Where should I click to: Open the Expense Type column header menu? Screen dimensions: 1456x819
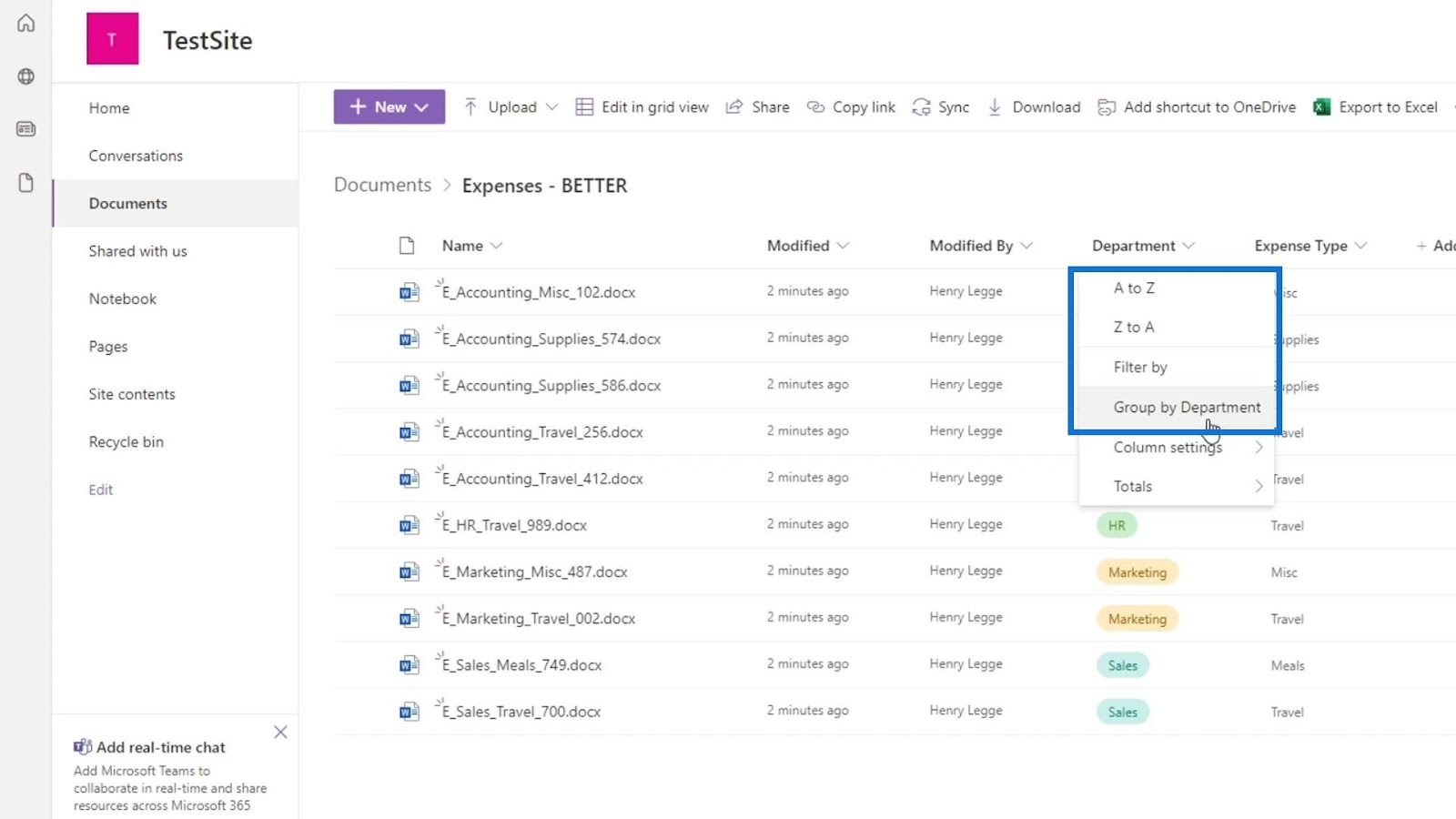point(1310,246)
